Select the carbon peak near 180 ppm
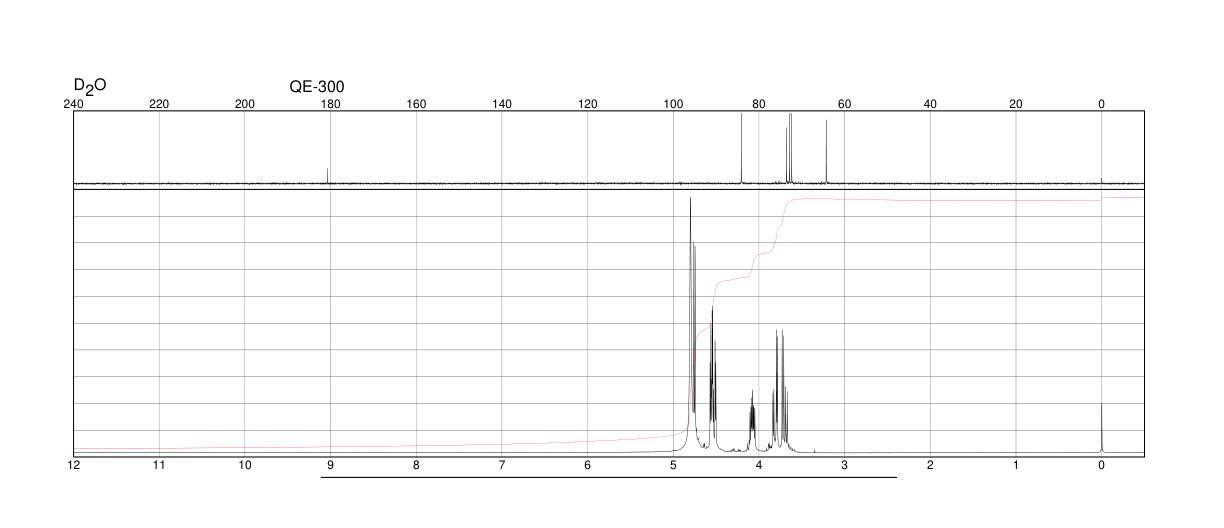Screen dimensions: 1224x528 (x=328, y=176)
